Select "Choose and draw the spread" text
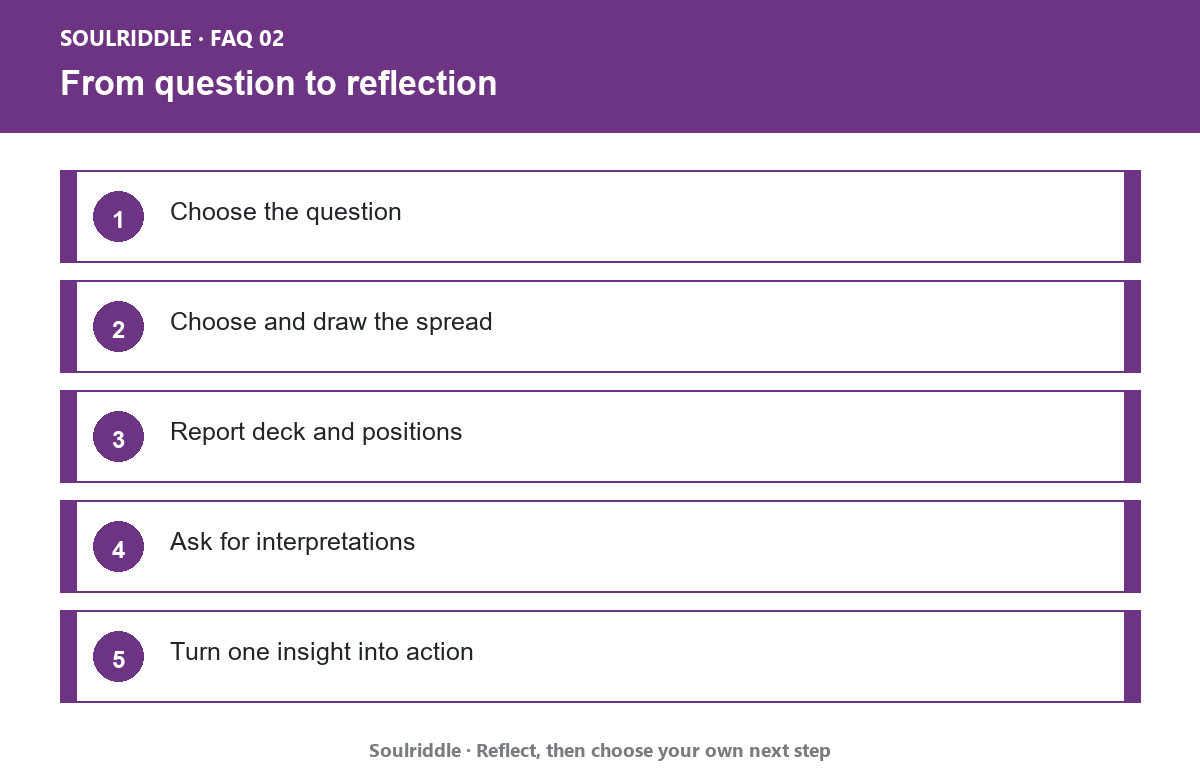Viewport: 1200px width, 780px height. pyautogui.click(x=331, y=322)
